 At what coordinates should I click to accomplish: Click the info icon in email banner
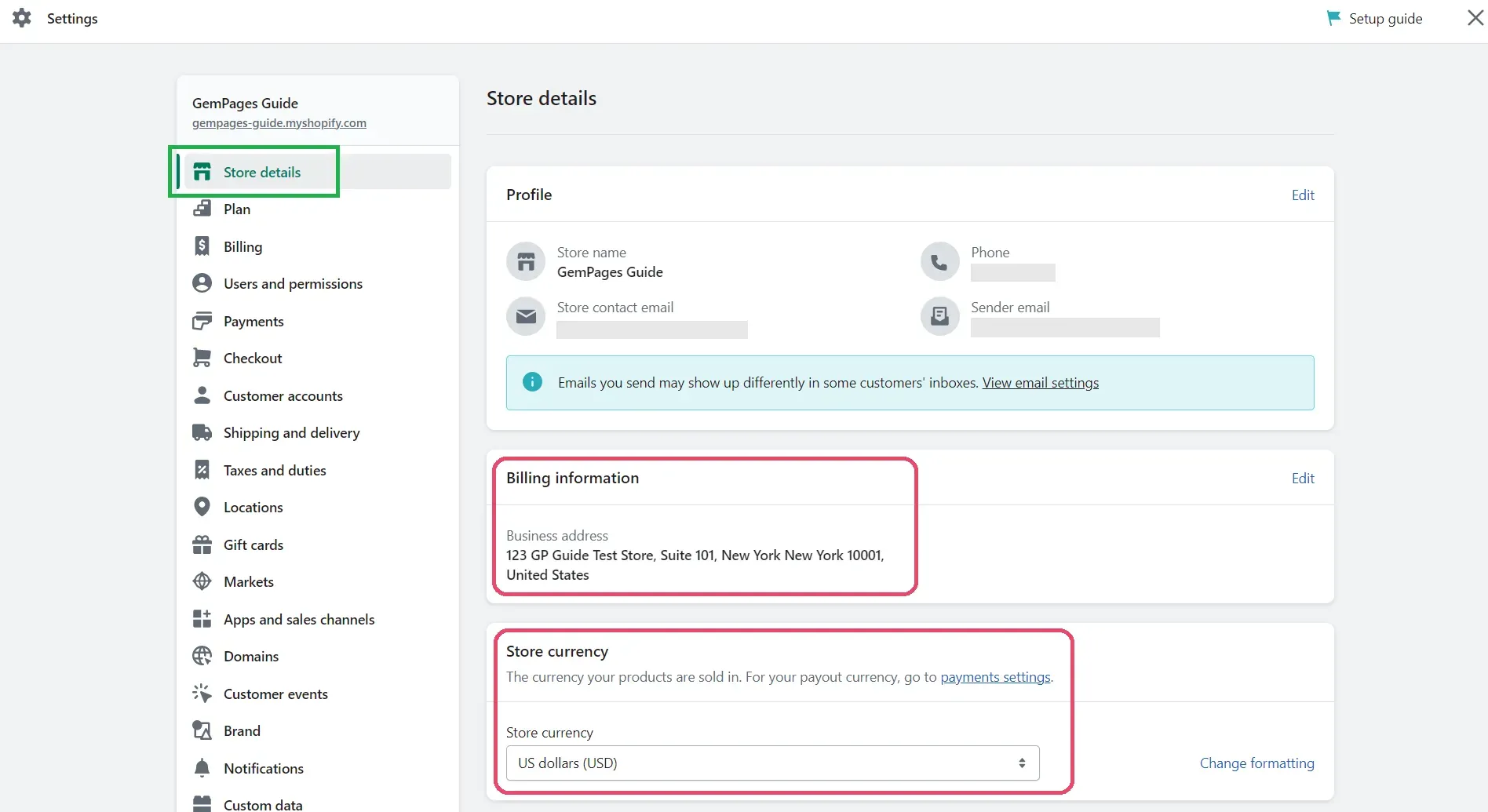pyautogui.click(x=532, y=382)
